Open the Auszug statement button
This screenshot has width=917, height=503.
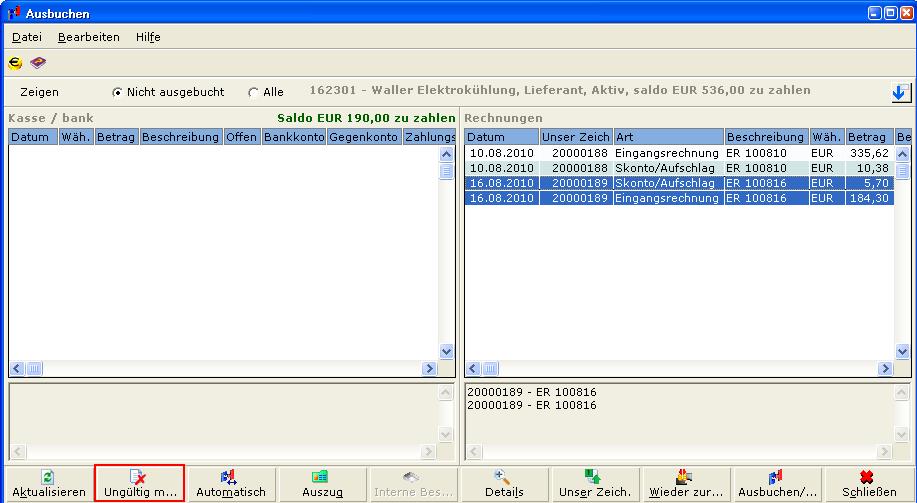click(x=322, y=484)
